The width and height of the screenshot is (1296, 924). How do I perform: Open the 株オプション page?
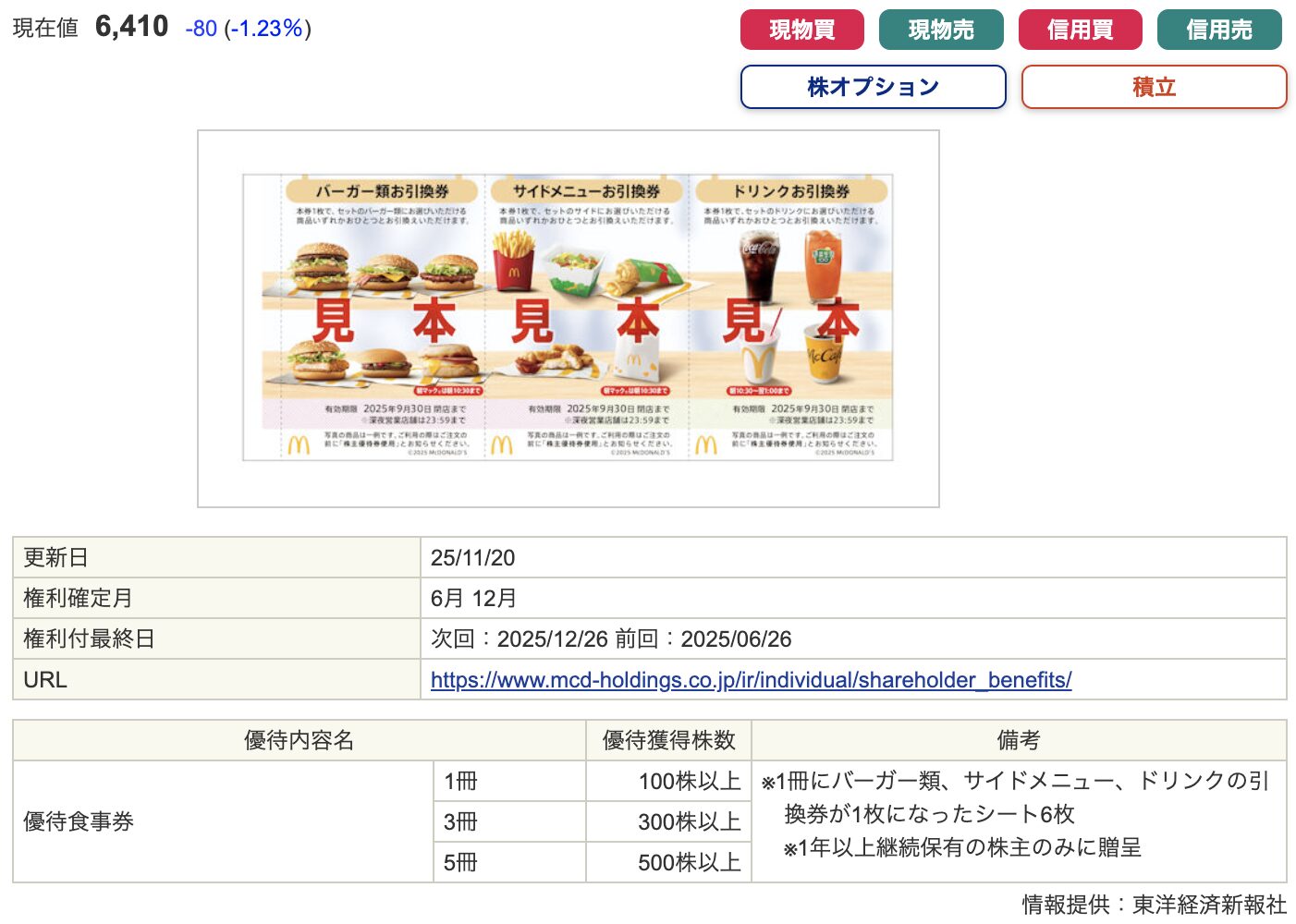click(x=873, y=87)
